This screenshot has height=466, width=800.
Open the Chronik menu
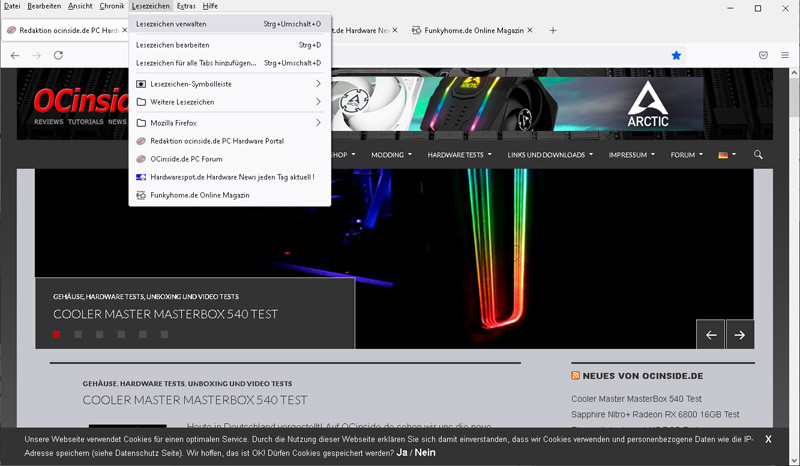click(x=112, y=6)
